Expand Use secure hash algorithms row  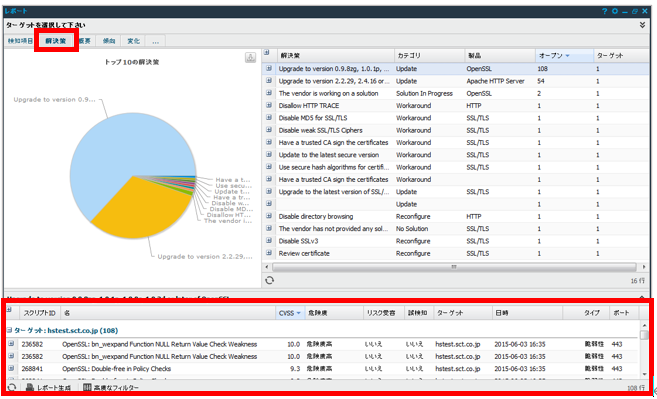(269, 167)
